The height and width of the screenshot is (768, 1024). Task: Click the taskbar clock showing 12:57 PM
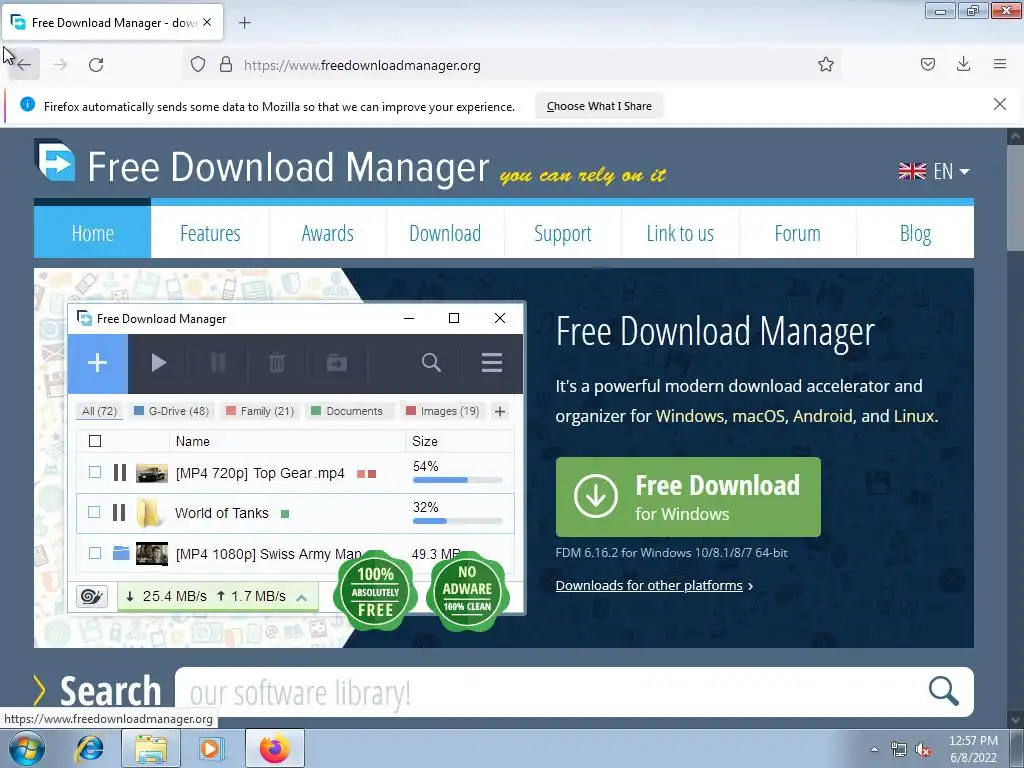click(973, 749)
